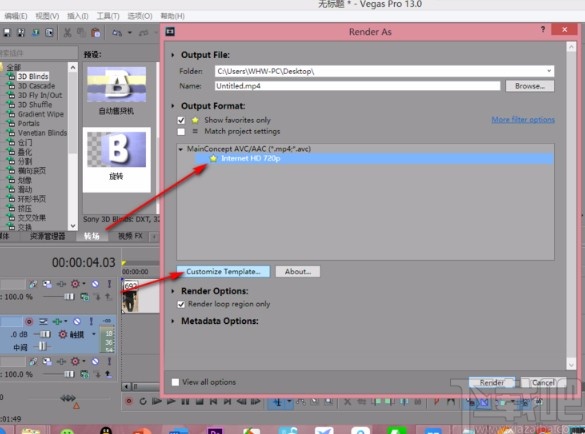The width and height of the screenshot is (585, 434).
Task: Uncheck Render loop region only
Action: point(181,304)
